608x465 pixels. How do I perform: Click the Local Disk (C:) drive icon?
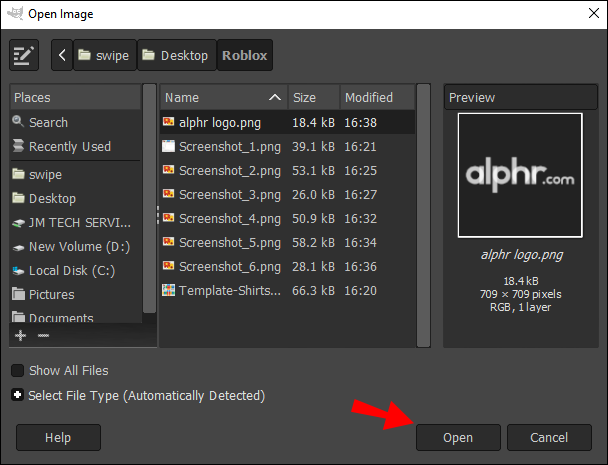(18, 270)
